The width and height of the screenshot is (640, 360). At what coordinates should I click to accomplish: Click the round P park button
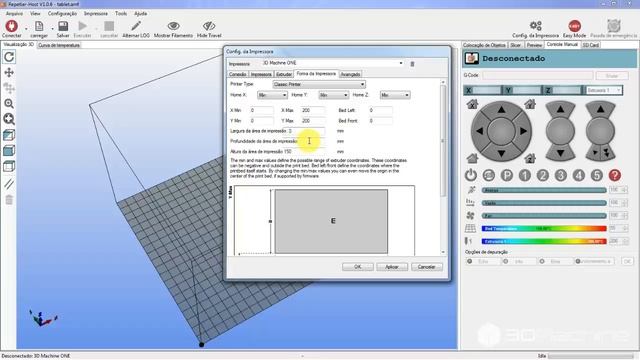click(507, 176)
